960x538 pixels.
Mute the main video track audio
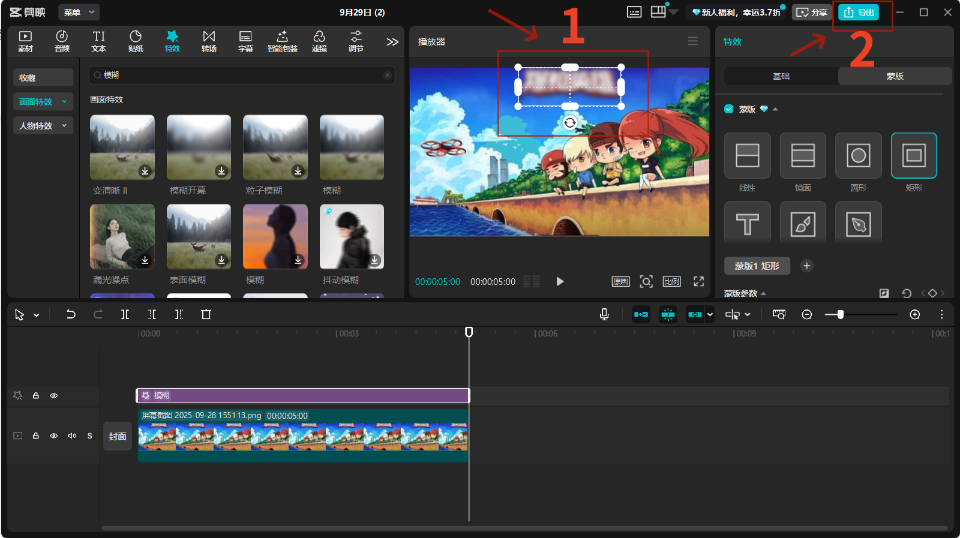click(71, 436)
